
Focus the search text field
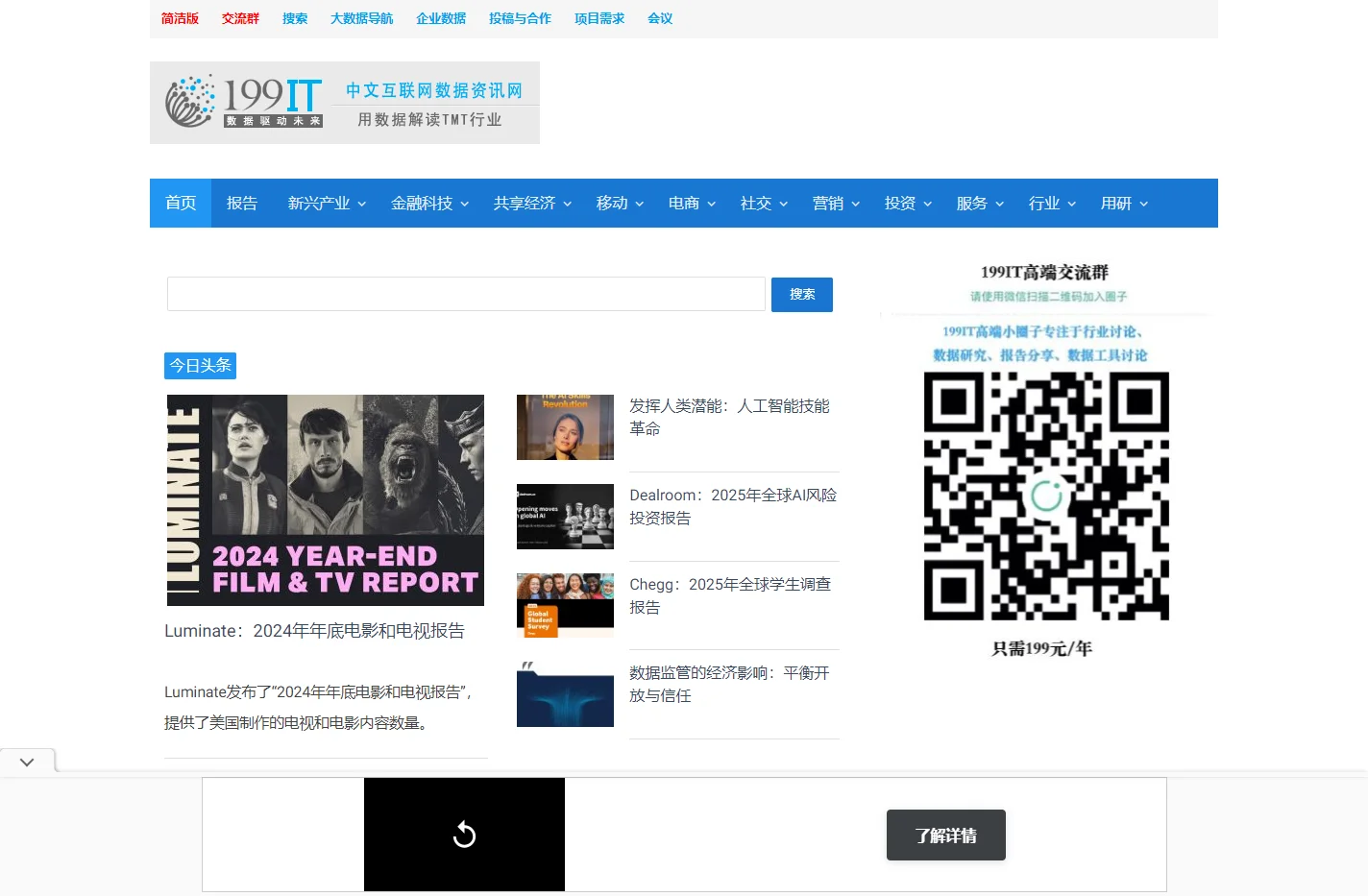(466, 294)
